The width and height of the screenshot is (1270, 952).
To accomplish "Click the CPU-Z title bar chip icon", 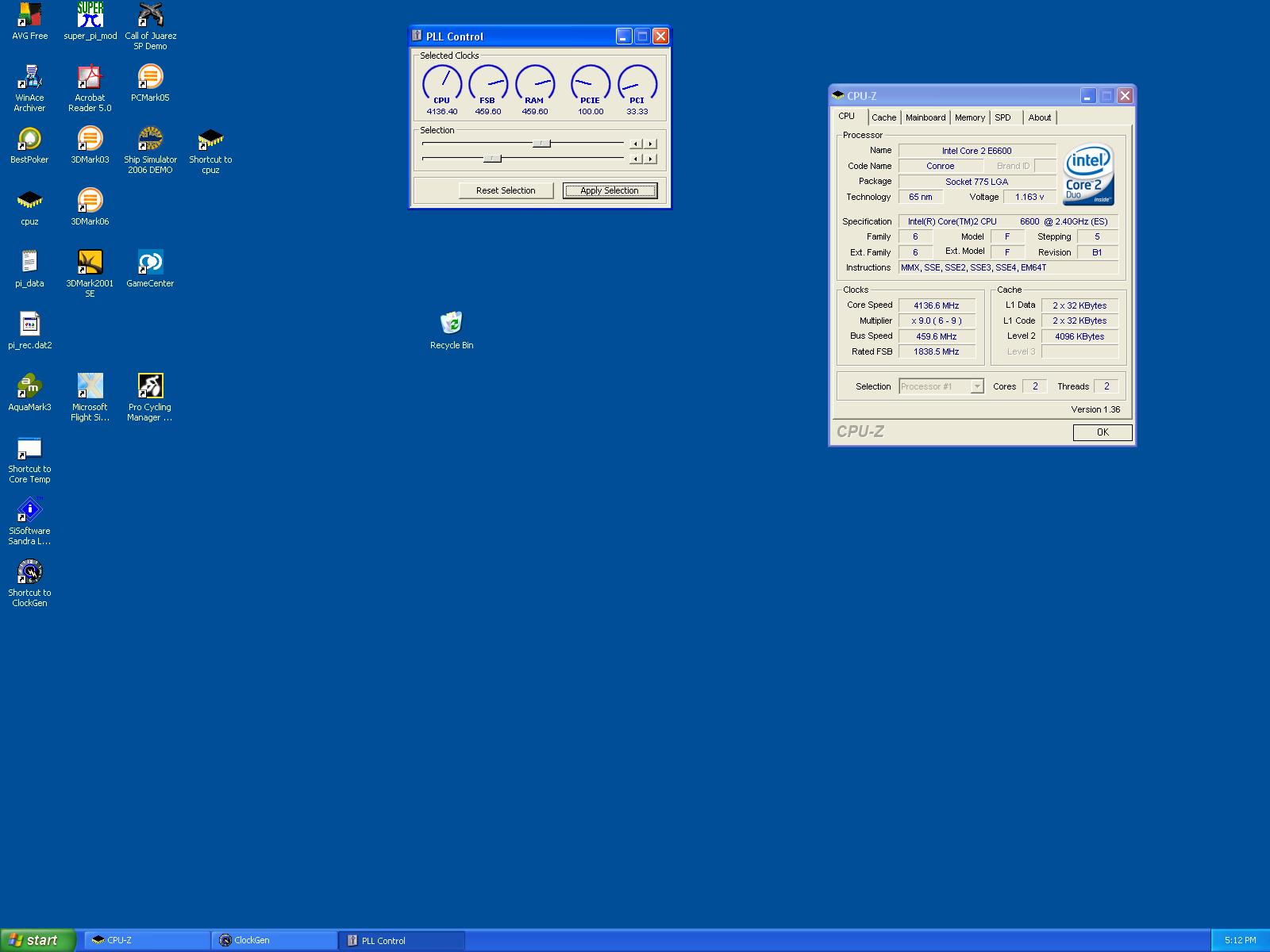I will pos(838,95).
